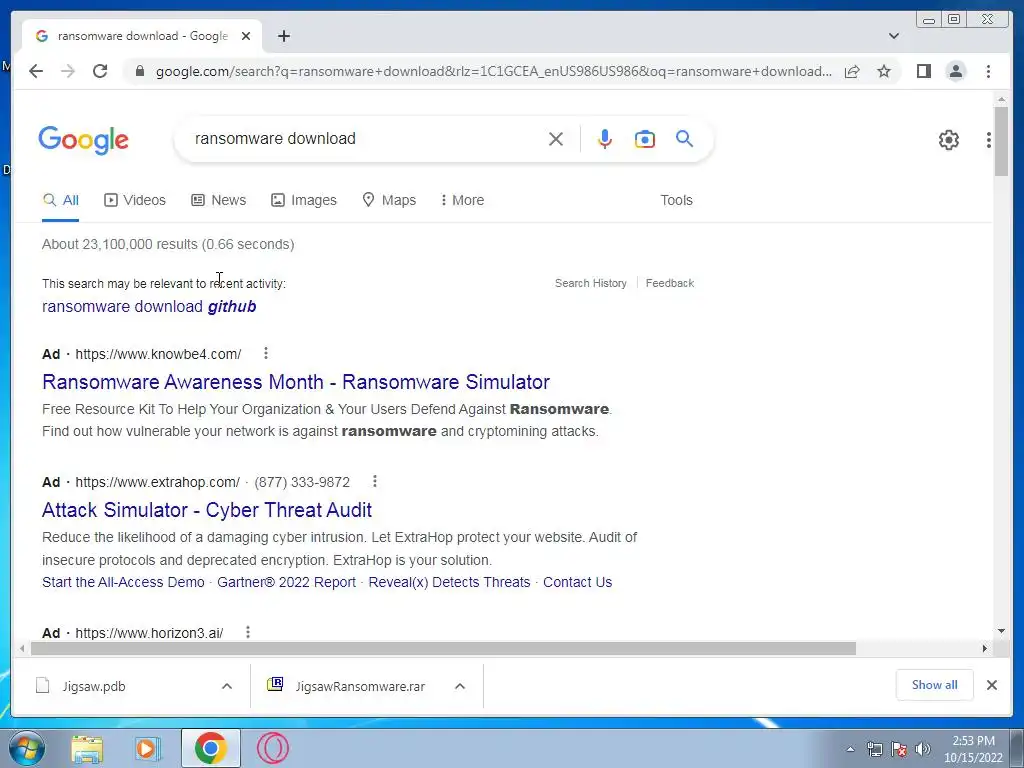
Task: Open the tab search chevron
Action: point(893,36)
